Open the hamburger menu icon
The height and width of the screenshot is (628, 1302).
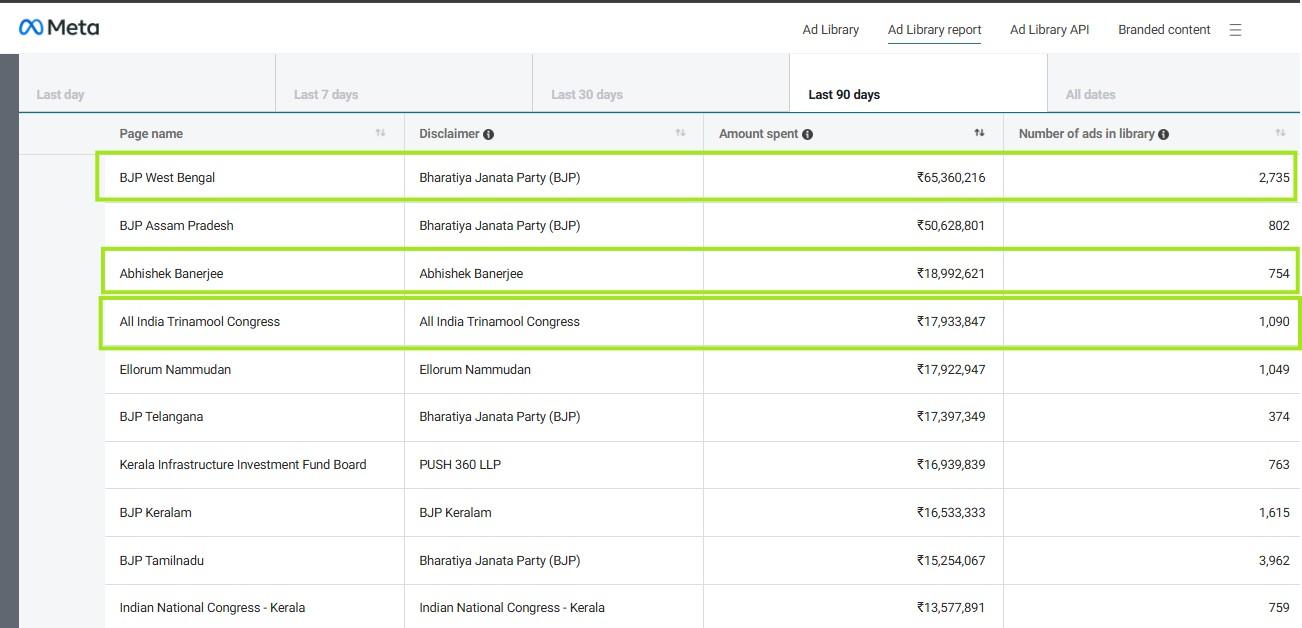[x=1235, y=30]
